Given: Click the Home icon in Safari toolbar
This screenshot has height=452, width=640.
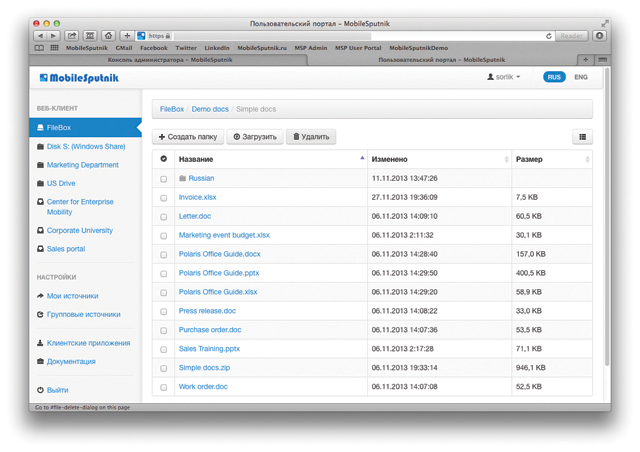Looking at the screenshot, I should click(x=108, y=36).
